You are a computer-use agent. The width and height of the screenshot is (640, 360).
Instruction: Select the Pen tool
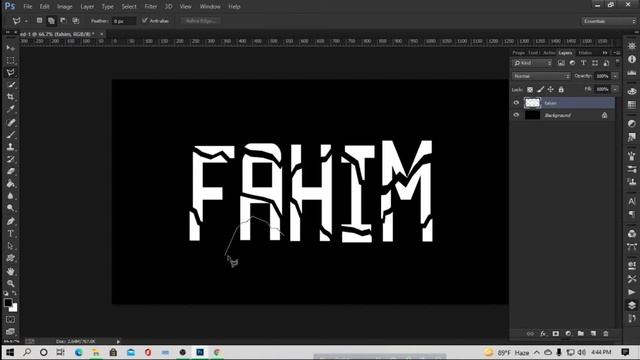[11, 221]
